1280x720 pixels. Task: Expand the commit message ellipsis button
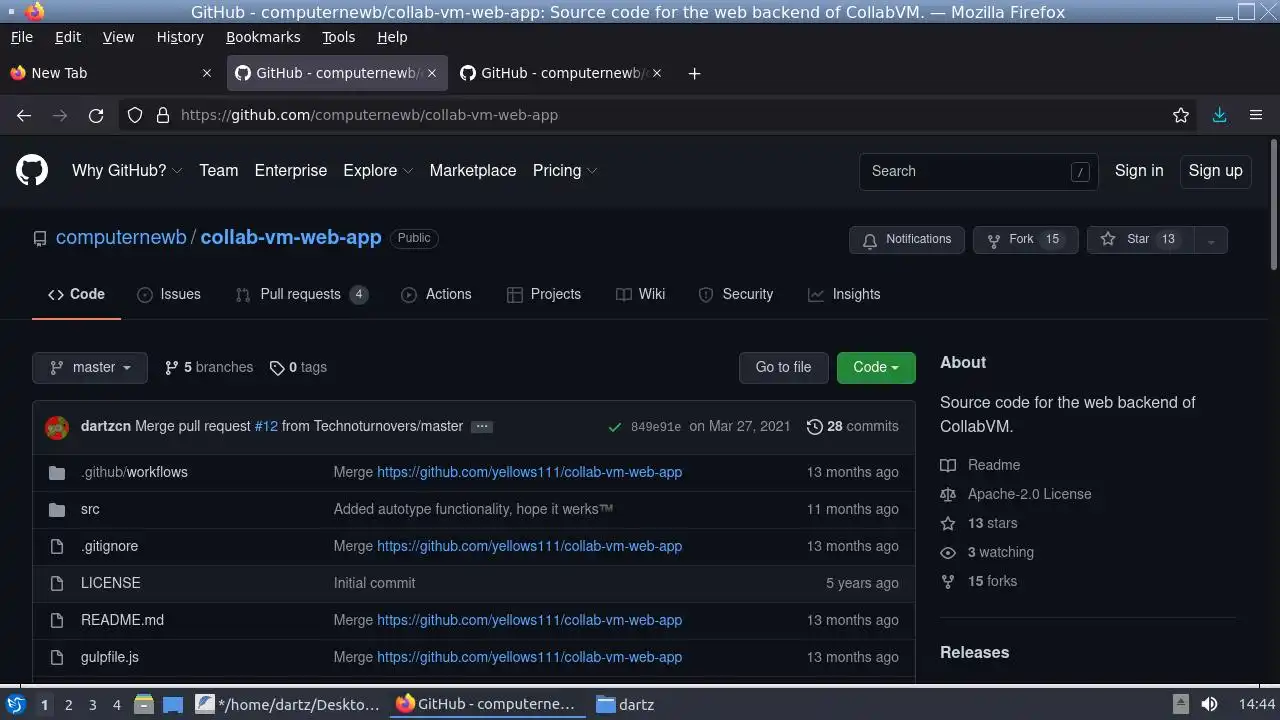pos(482,426)
